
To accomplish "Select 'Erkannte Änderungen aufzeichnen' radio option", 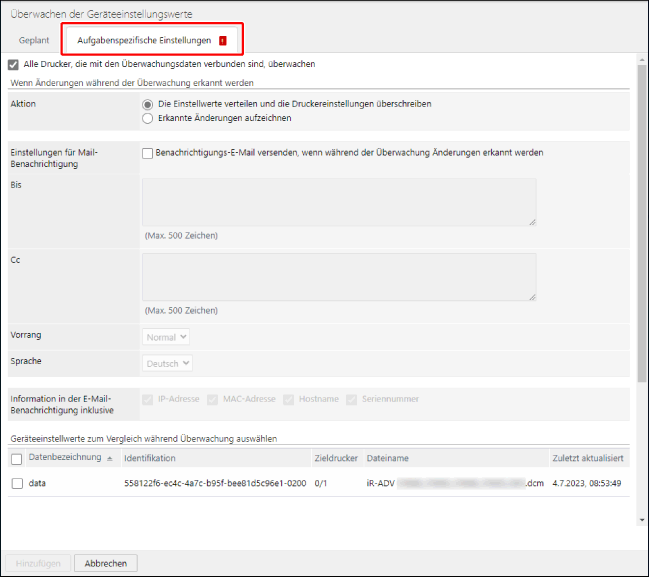I will [x=148, y=118].
